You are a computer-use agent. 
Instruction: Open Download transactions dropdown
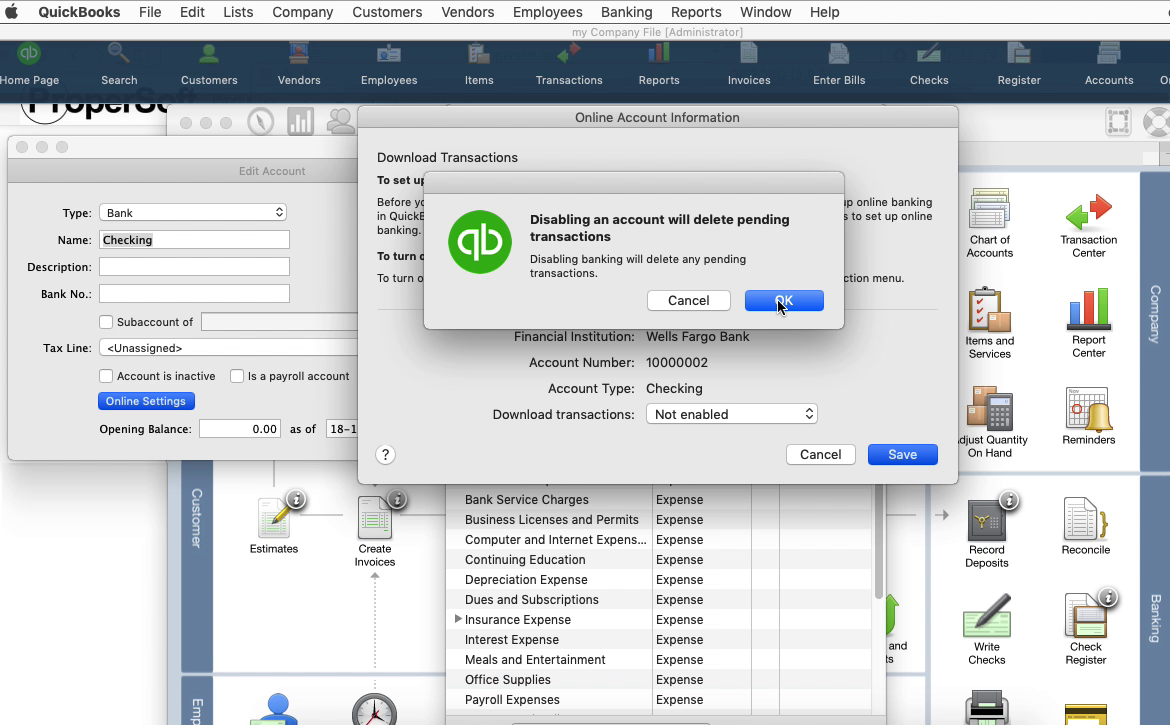(x=731, y=414)
